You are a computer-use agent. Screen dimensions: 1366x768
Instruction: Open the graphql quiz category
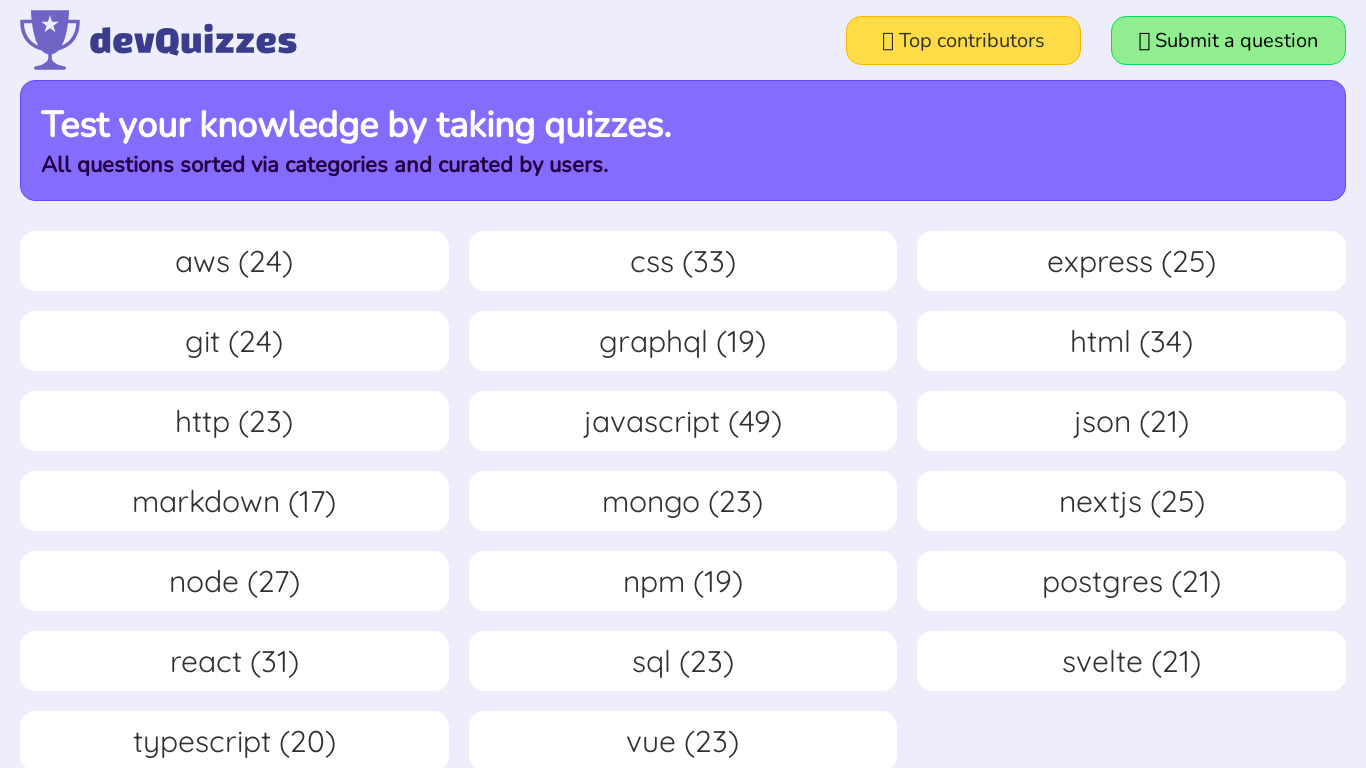pos(683,342)
